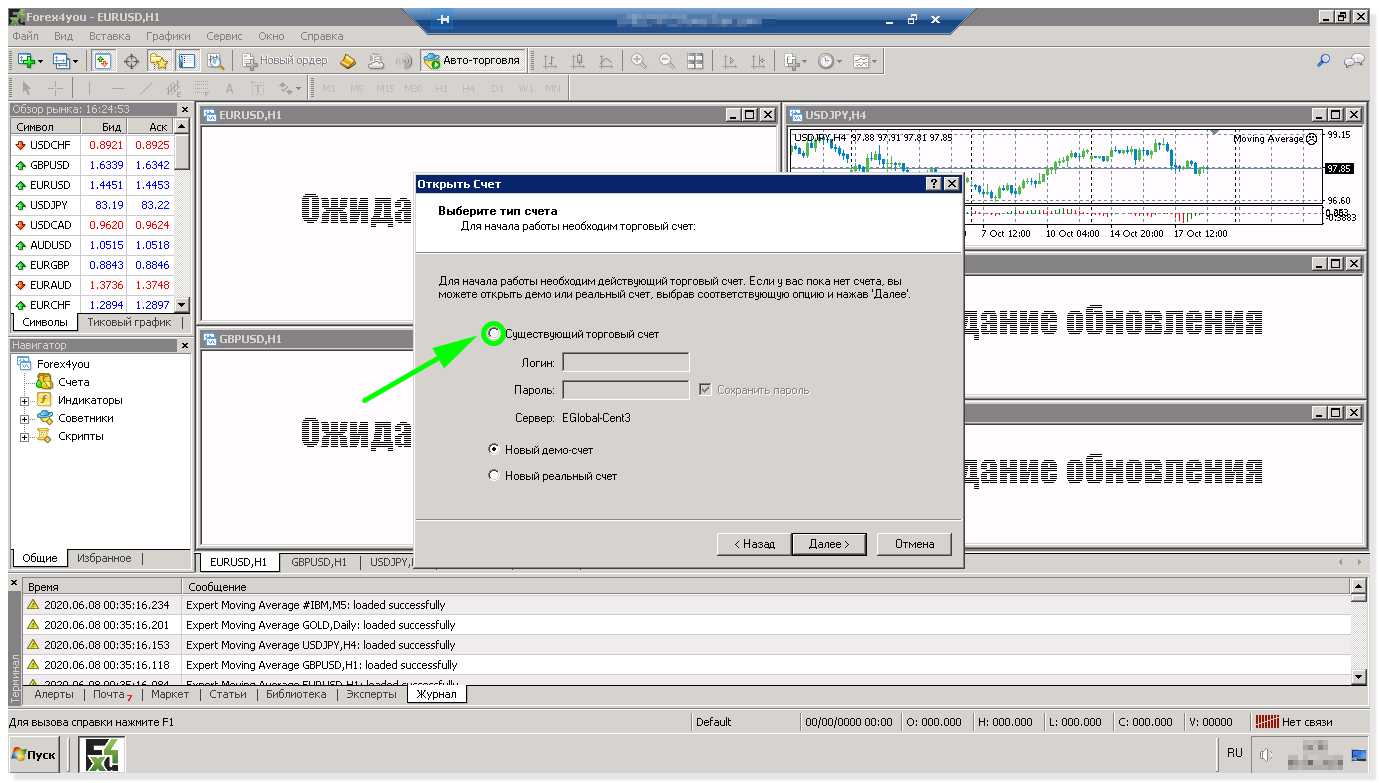Open the chat bubbles icon at top right
Viewport: 1379px width, 783px height.
point(1354,61)
